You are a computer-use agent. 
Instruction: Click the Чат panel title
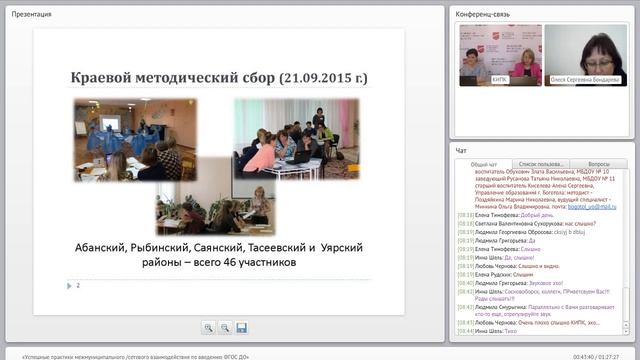pos(461,151)
